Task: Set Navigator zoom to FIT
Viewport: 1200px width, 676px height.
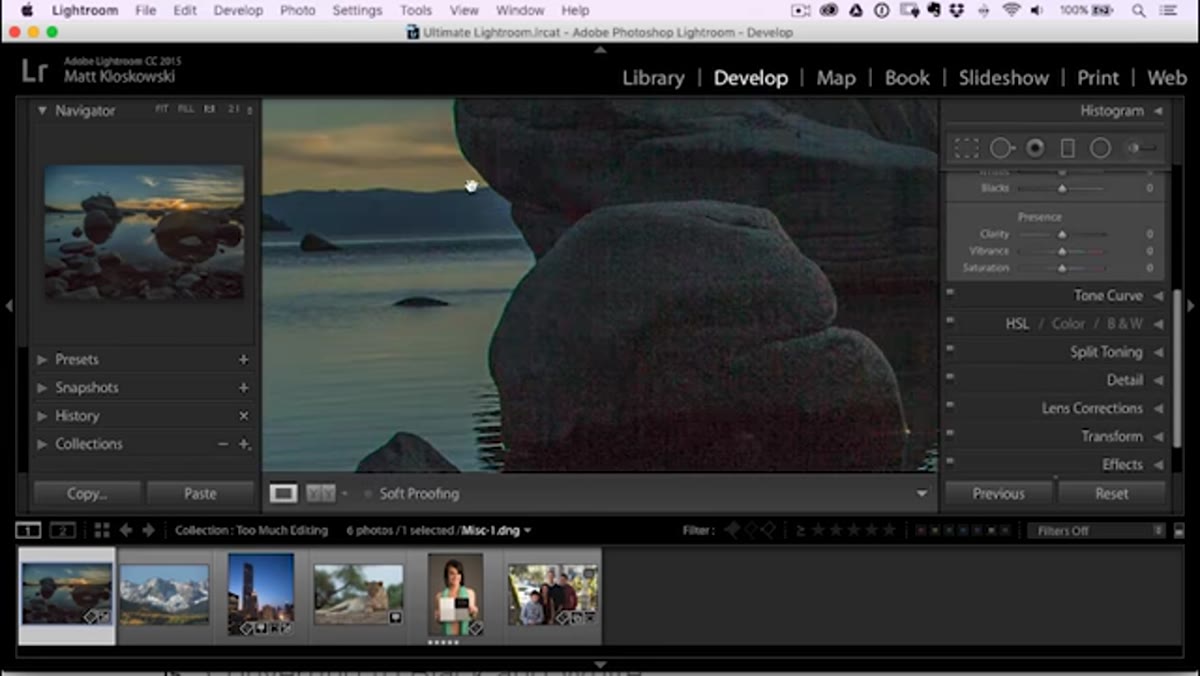Action: point(162,109)
